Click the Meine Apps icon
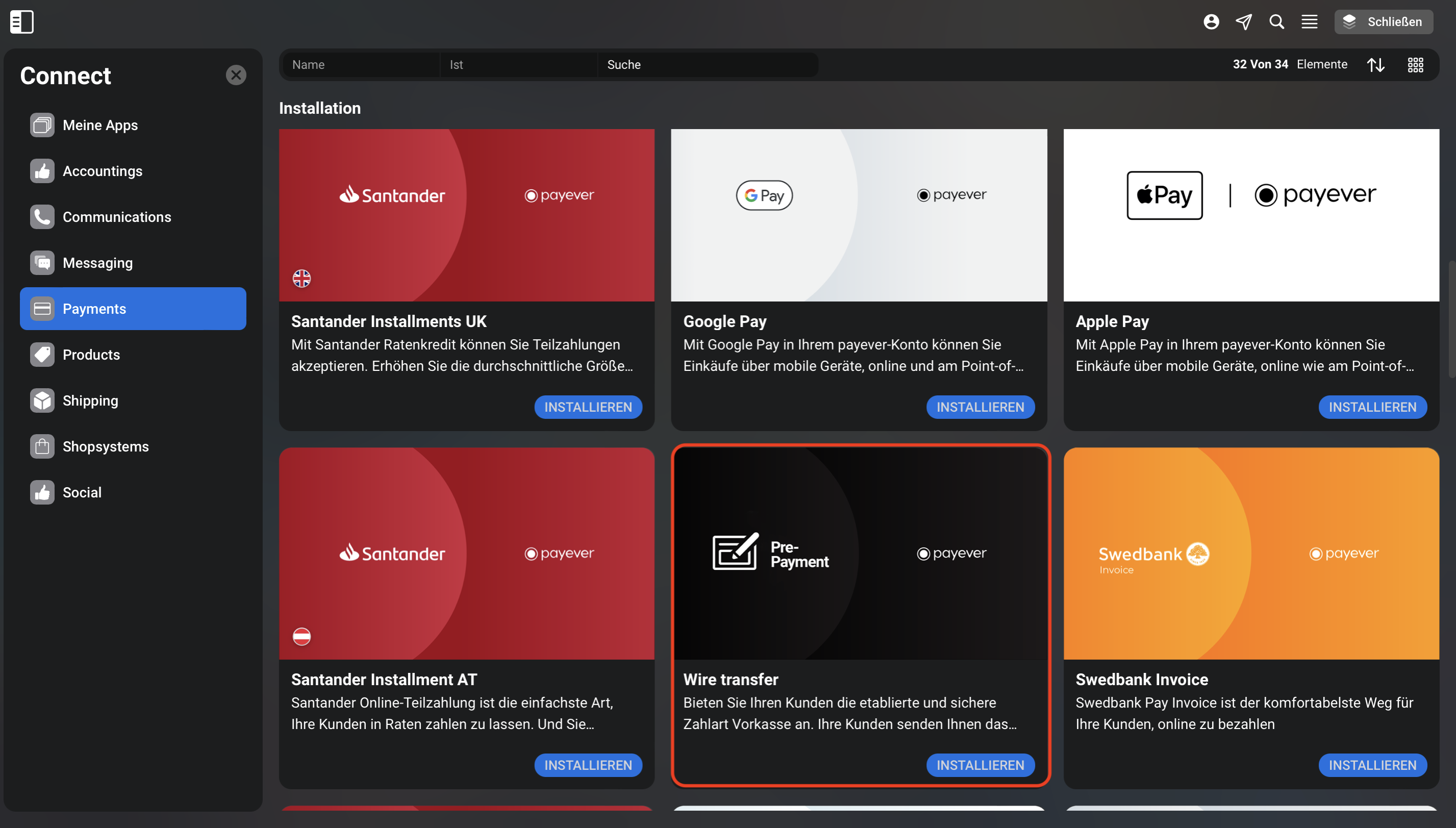 [42, 125]
